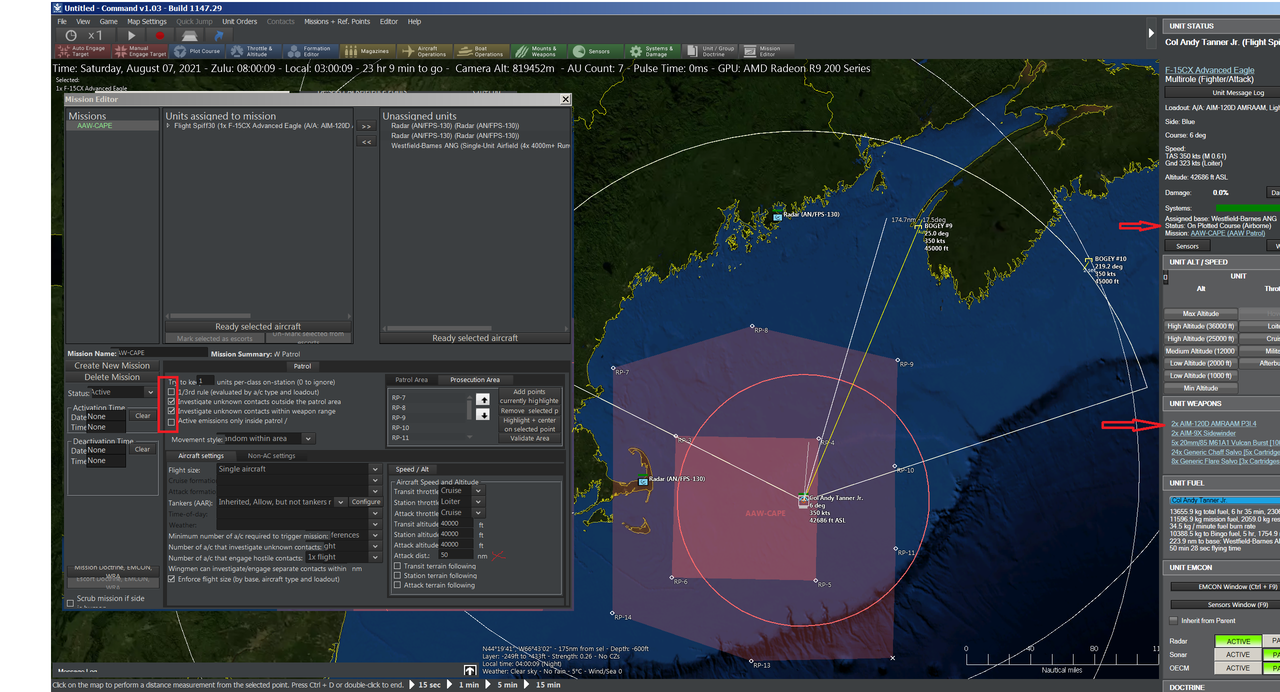Move the selected reference point down
Screen dimensions: 1280x692
pos(483,414)
